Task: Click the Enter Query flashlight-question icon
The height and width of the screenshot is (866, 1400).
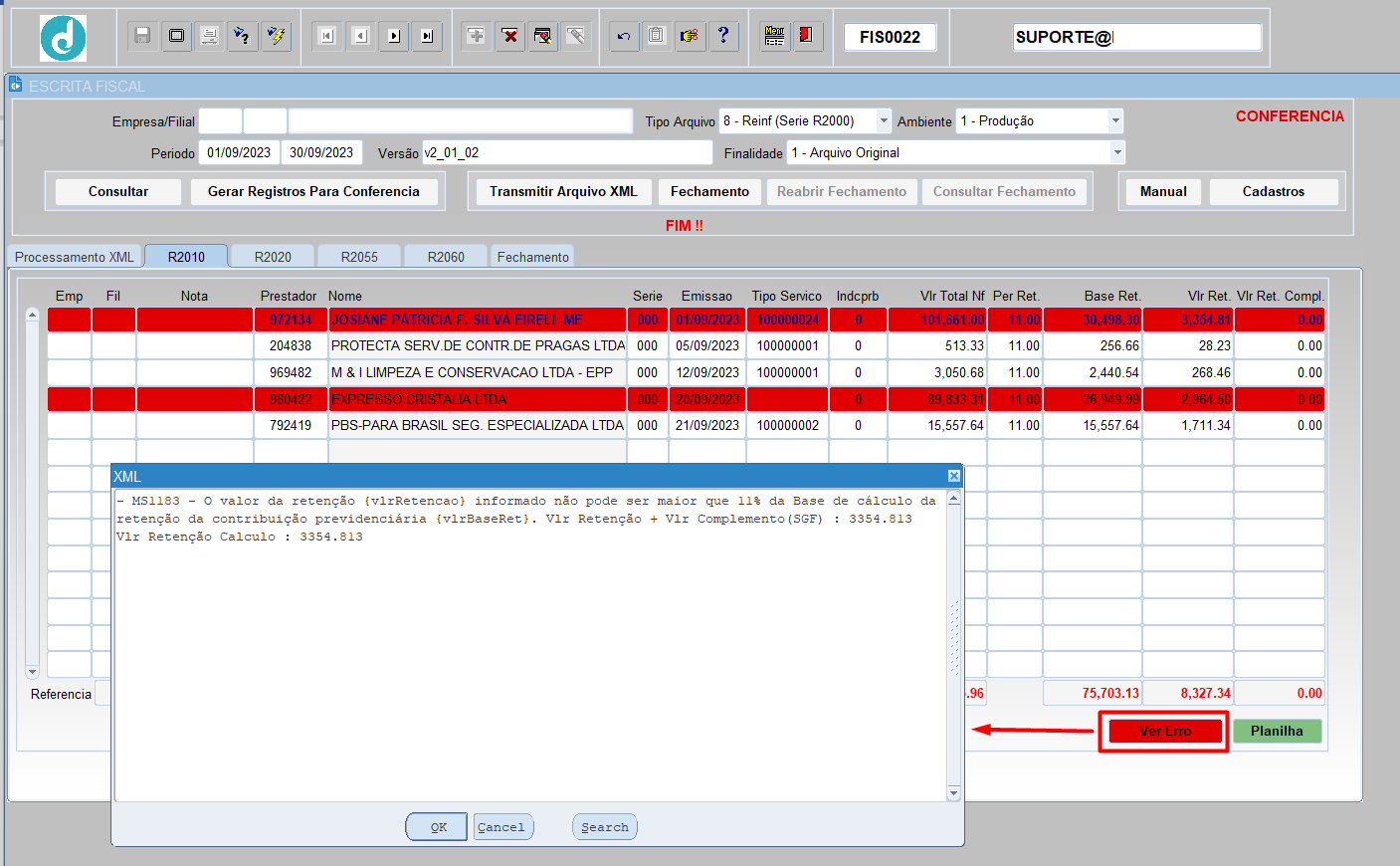Action: click(x=242, y=36)
